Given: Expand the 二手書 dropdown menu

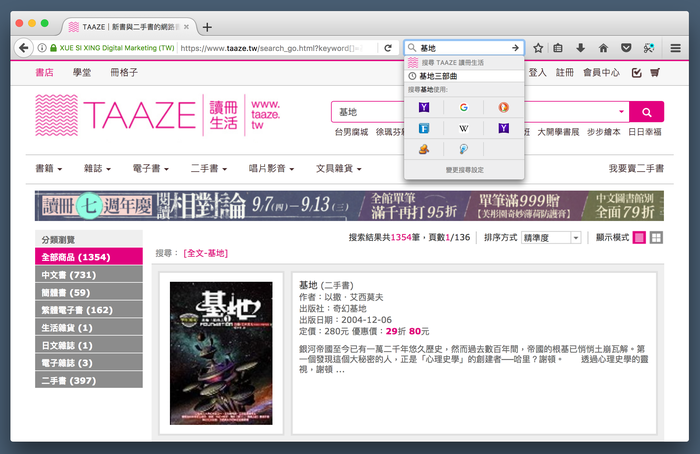Looking at the screenshot, I should point(209,169).
